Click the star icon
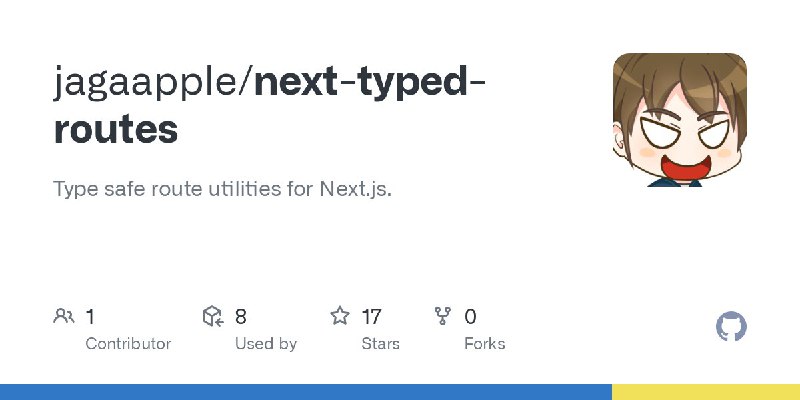Screen dimensions: 800x400 point(340,316)
